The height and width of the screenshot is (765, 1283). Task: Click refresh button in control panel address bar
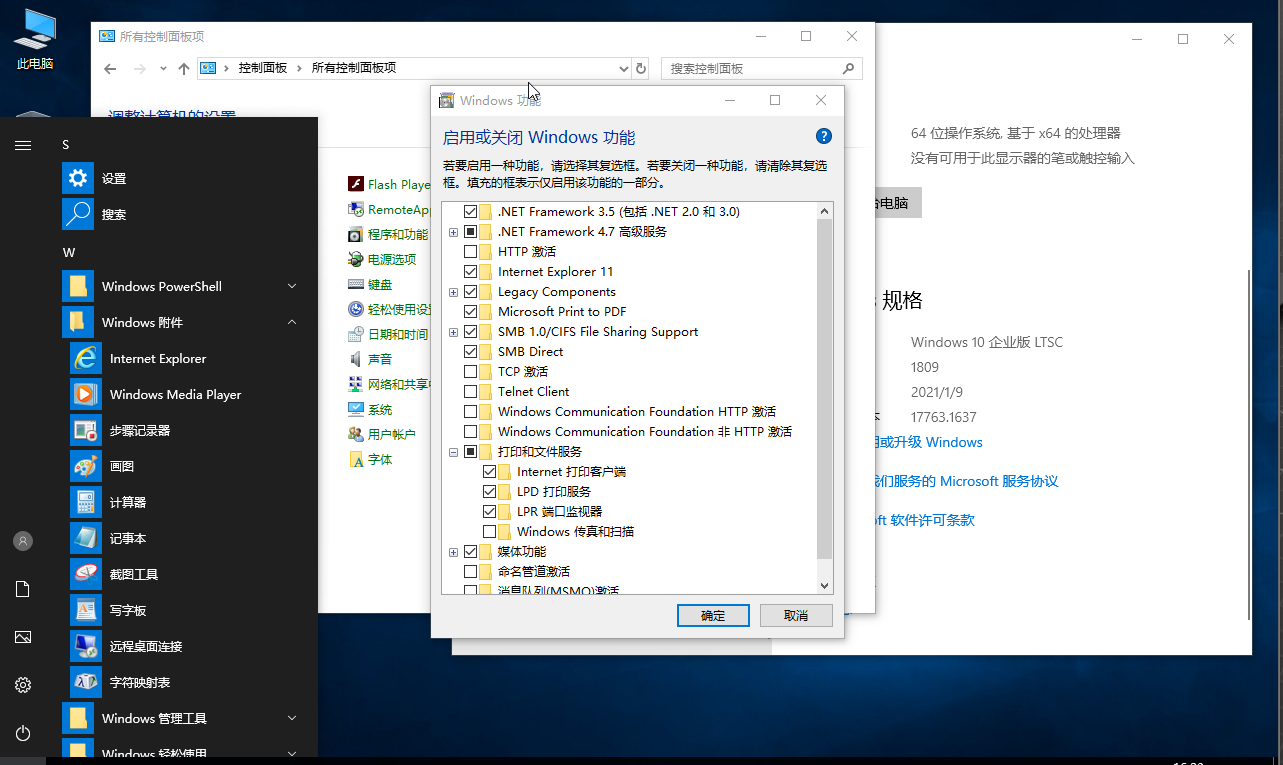[641, 68]
